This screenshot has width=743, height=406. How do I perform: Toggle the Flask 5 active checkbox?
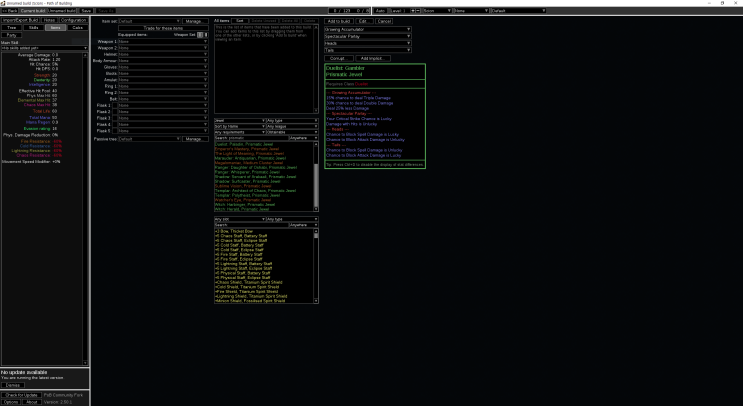(x=114, y=131)
